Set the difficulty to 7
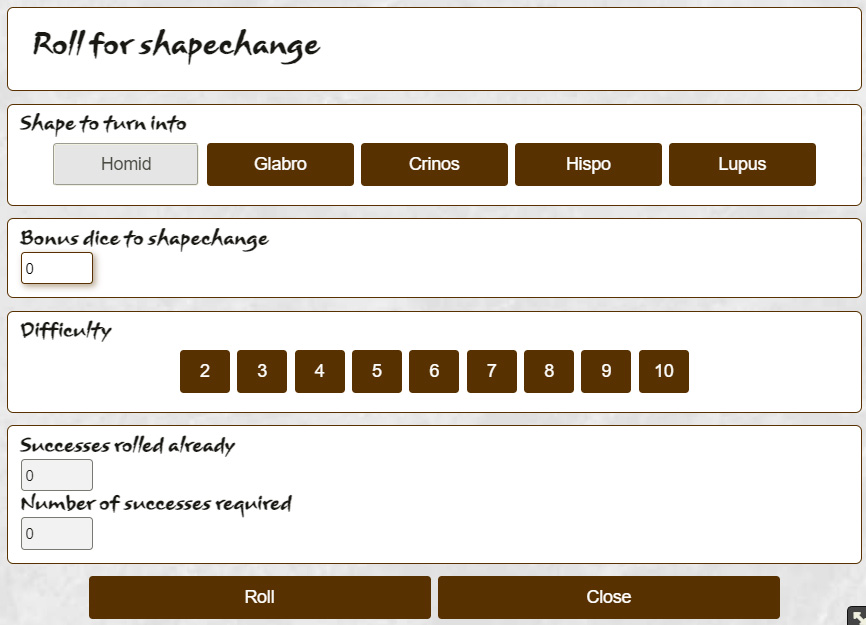 [492, 371]
